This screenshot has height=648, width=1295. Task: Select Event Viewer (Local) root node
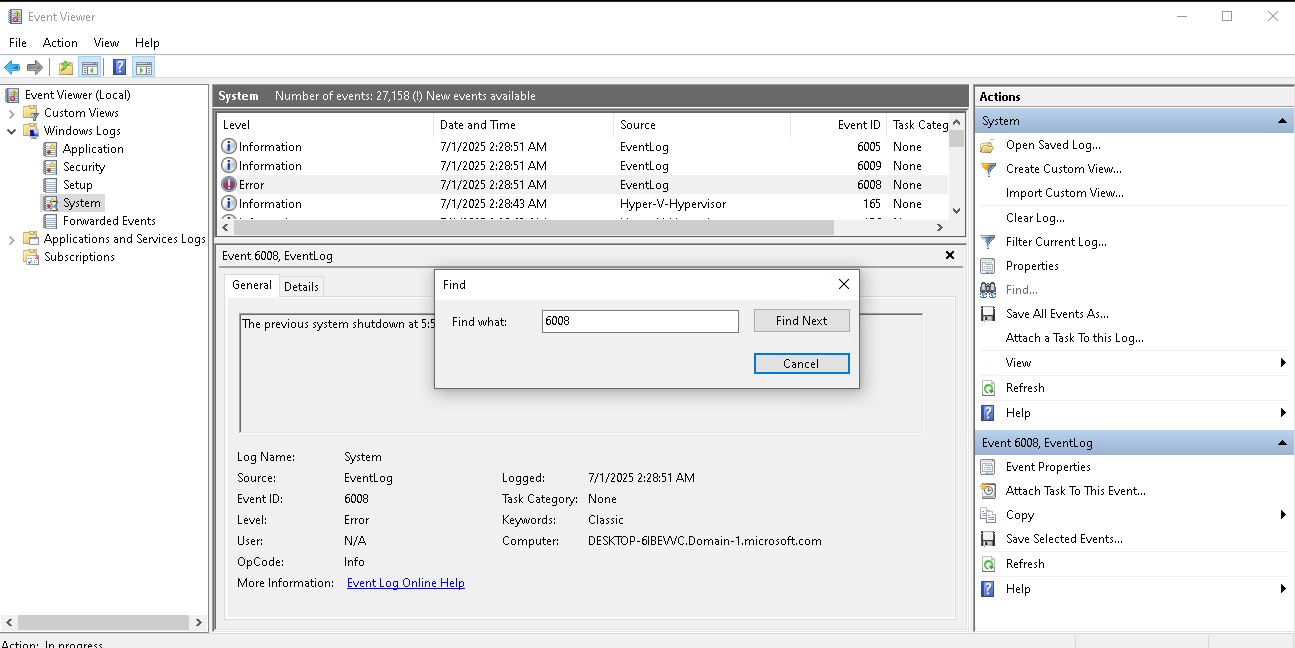click(77, 95)
